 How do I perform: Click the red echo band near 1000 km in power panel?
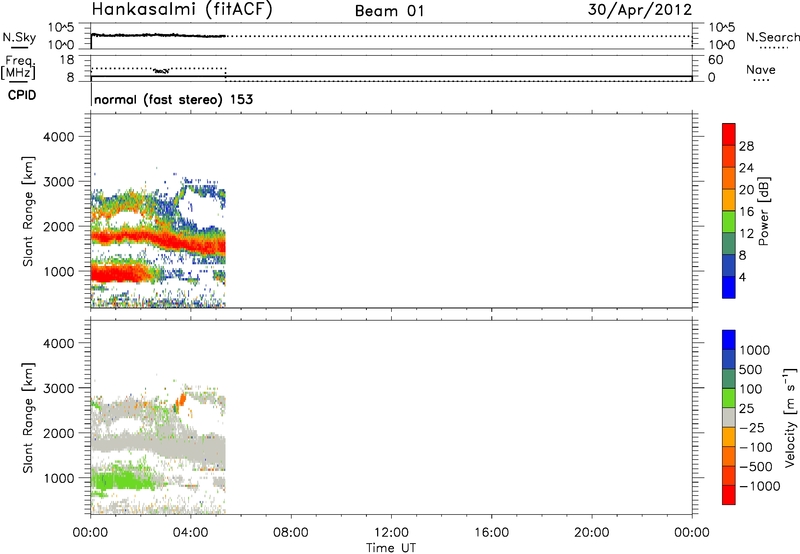click(120, 273)
